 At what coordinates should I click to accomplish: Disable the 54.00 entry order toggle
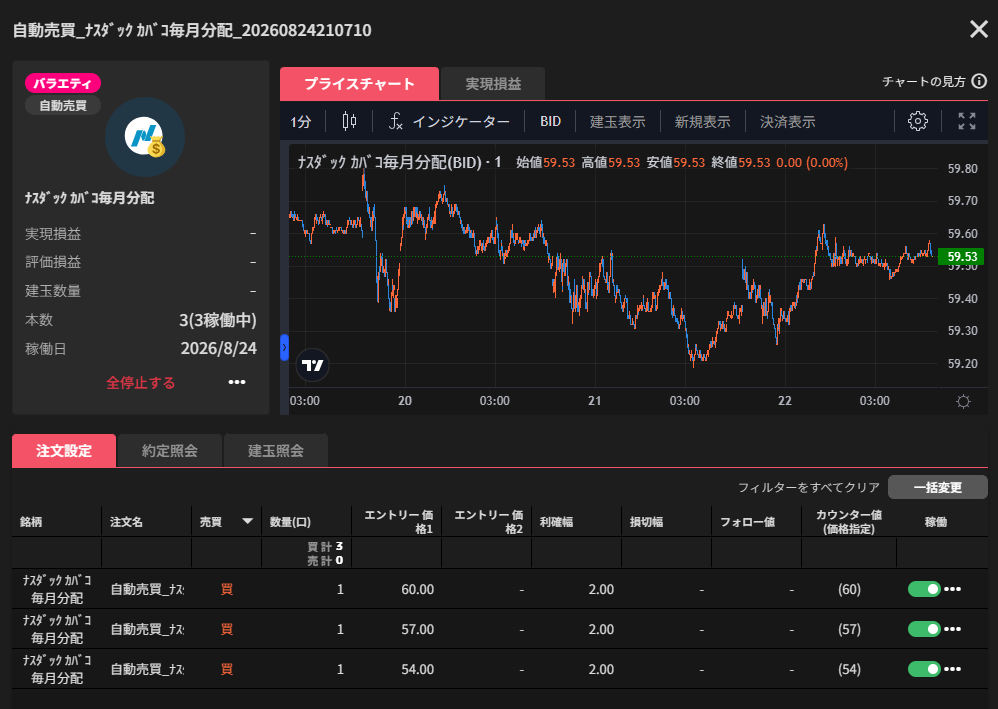(x=924, y=669)
